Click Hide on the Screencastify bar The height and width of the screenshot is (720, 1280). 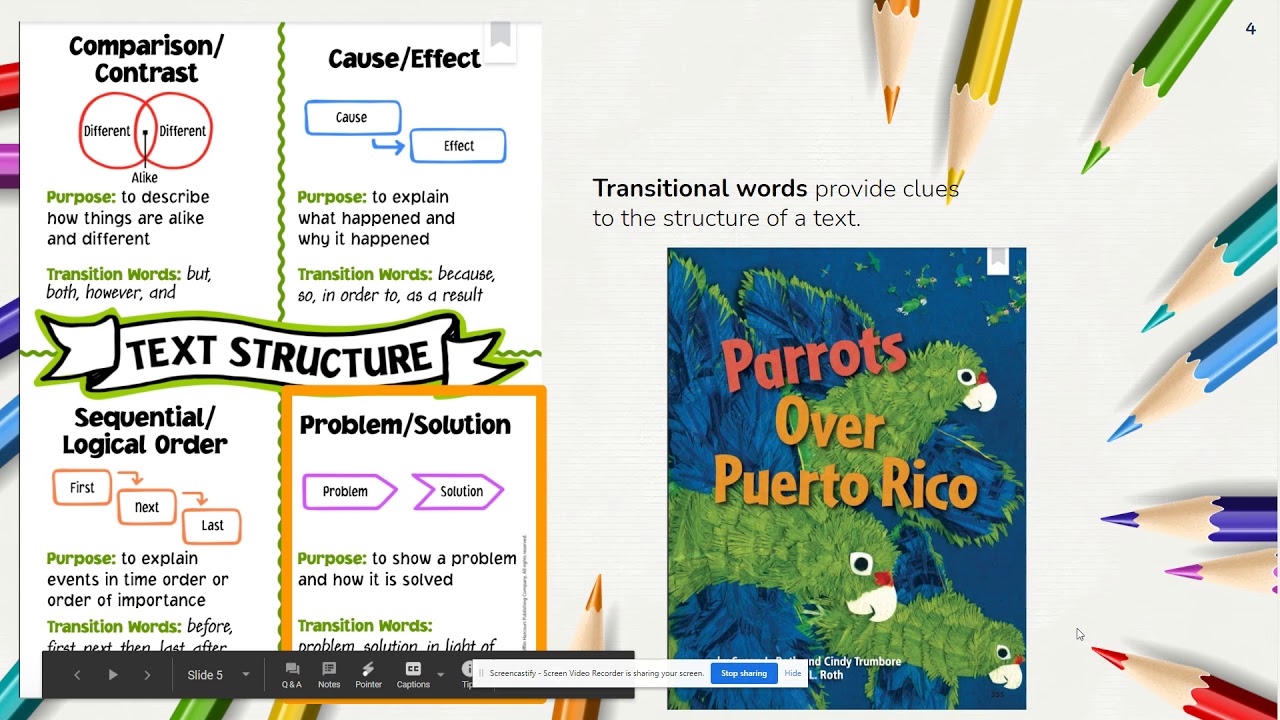click(793, 673)
